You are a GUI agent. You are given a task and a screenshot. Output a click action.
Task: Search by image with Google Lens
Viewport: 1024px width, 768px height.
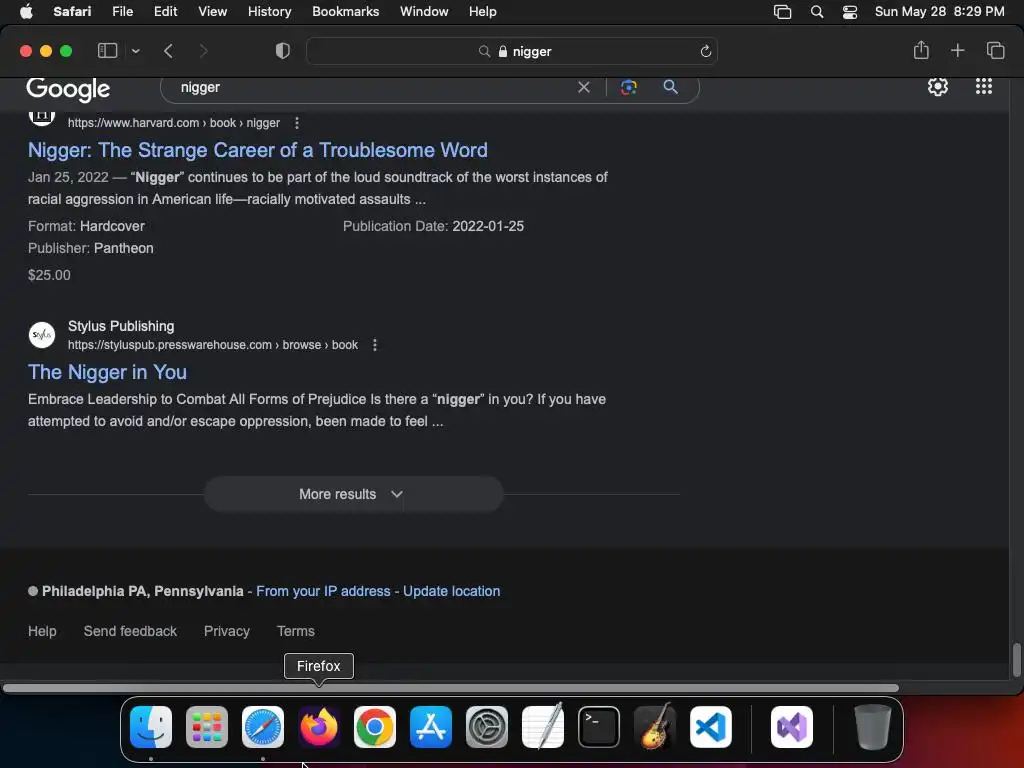[x=628, y=88]
